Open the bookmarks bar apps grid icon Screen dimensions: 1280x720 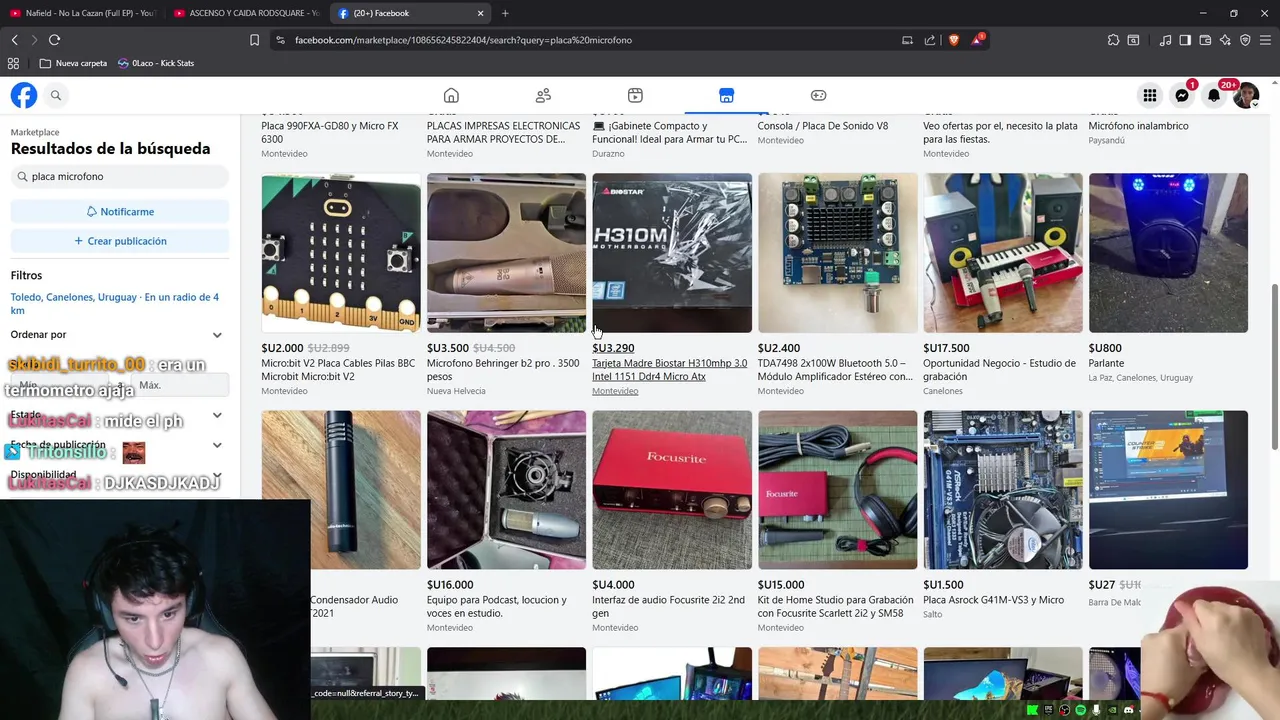click(x=13, y=63)
